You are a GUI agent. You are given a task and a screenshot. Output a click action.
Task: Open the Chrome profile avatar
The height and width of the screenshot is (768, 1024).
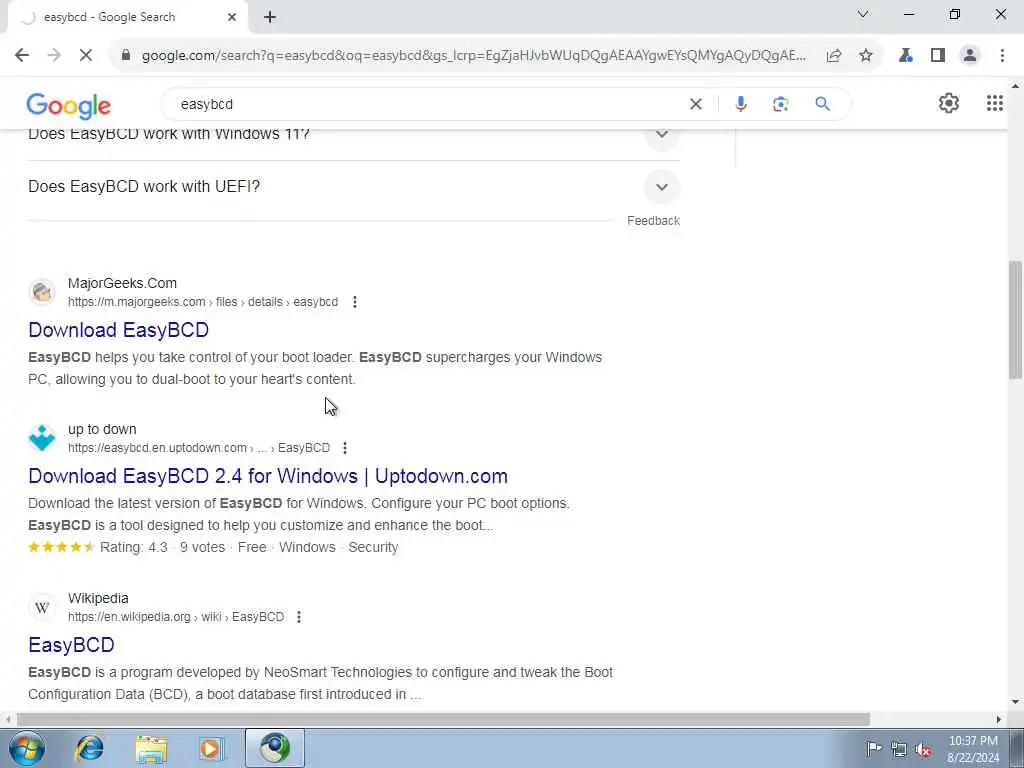pyautogui.click(x=970, y=56)
